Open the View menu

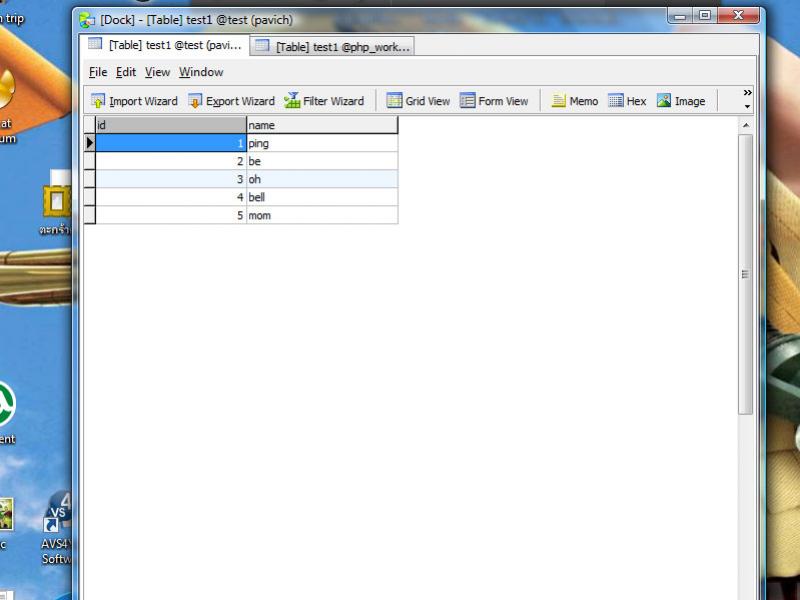tap(157, 72)
